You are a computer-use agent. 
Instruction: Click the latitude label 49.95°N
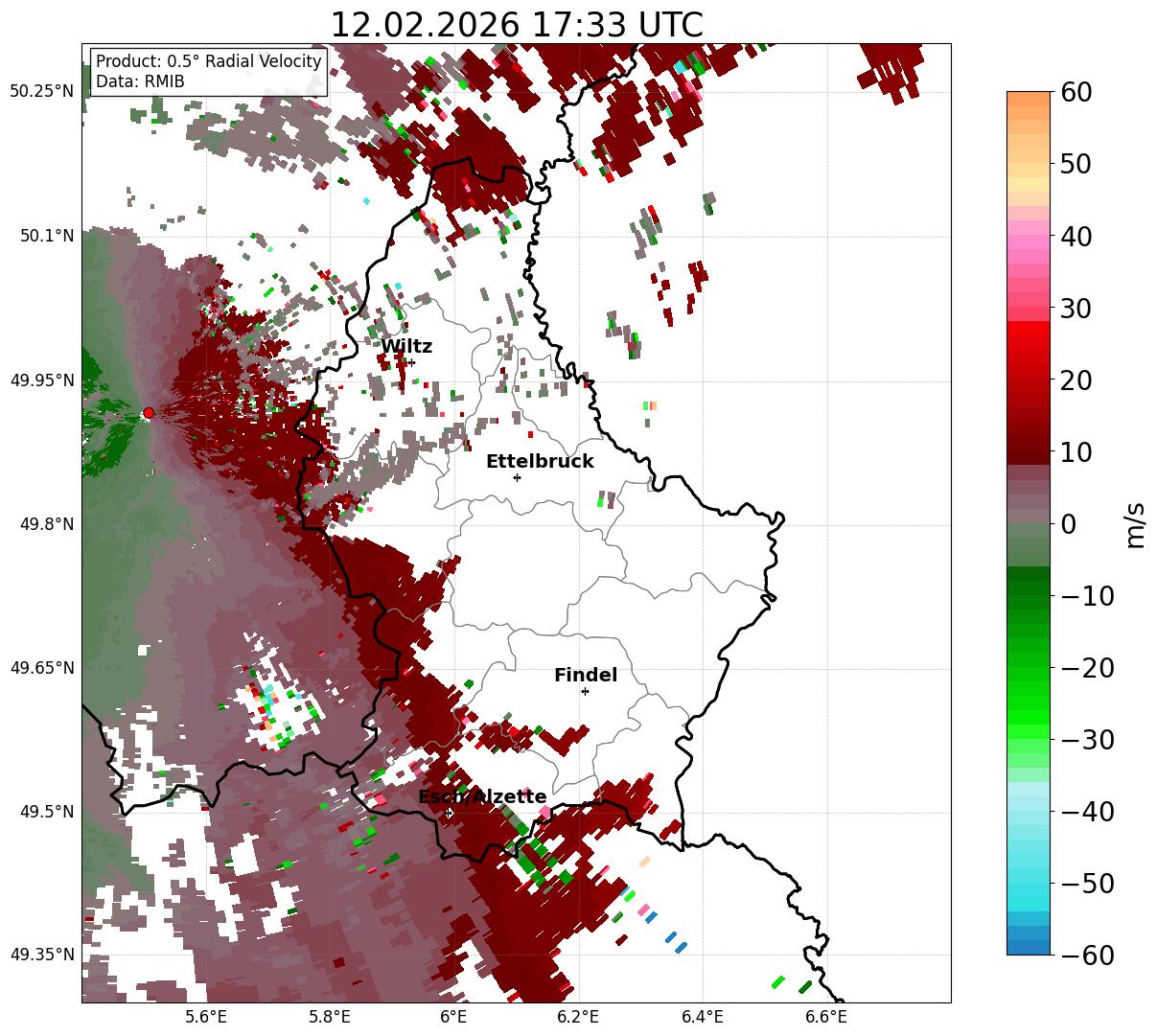coord(42,380)
